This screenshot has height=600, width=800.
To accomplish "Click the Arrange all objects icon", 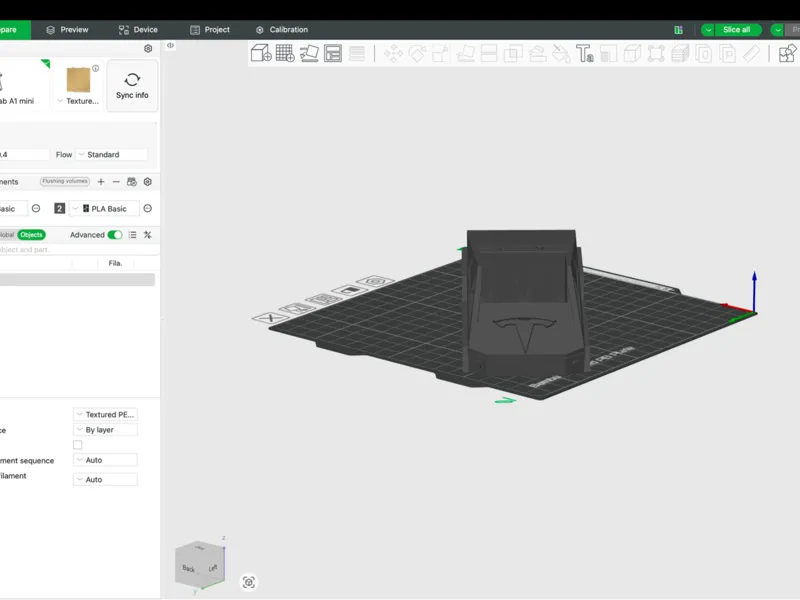I will 333,53.
